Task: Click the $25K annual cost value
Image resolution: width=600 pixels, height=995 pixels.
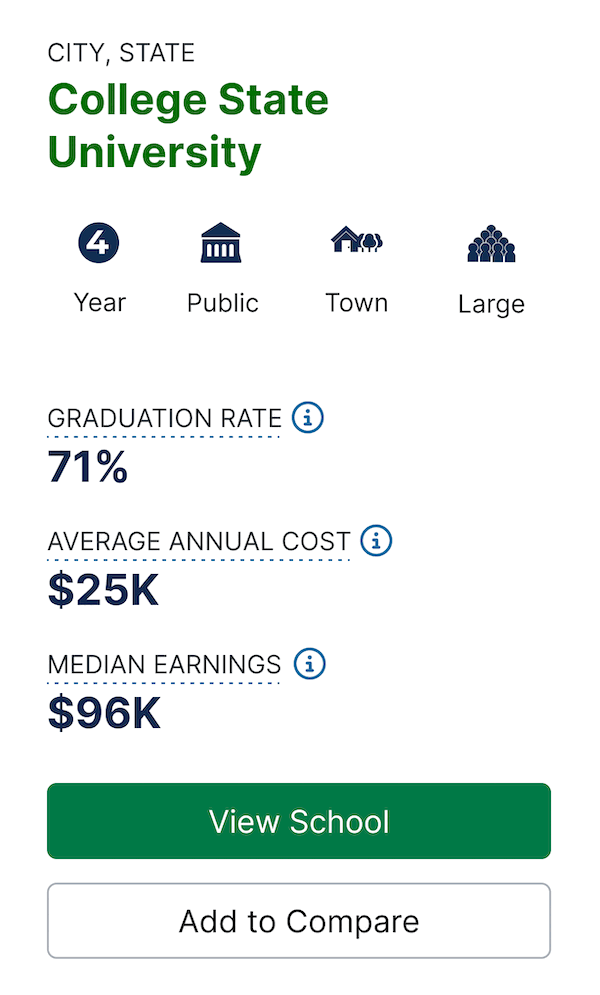Action: 103,590
